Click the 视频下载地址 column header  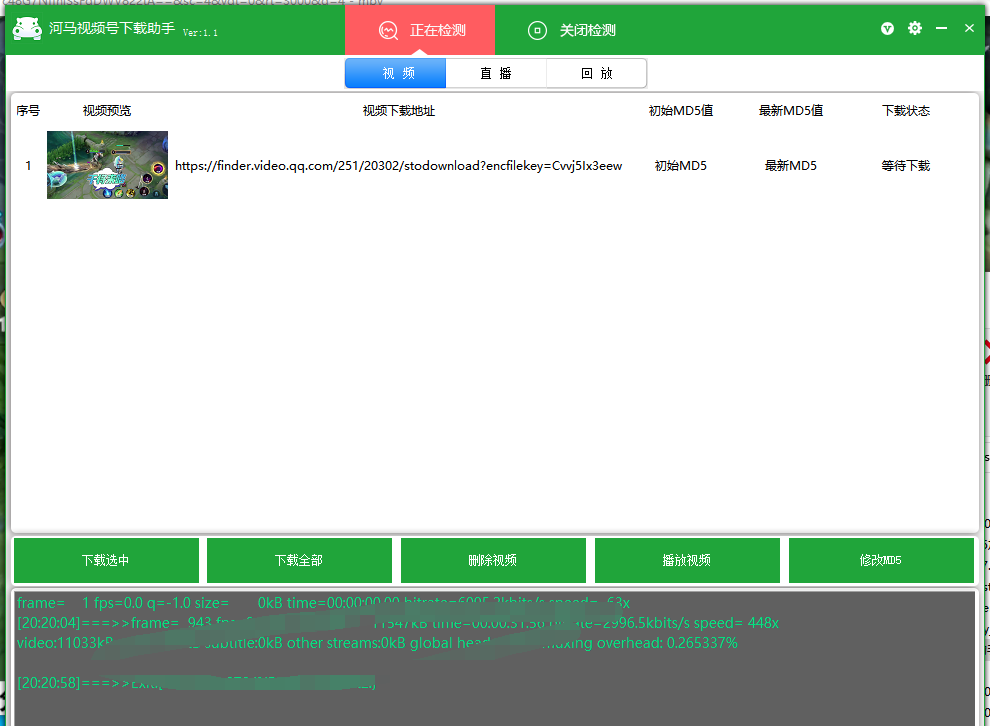(x=398, y=111)
